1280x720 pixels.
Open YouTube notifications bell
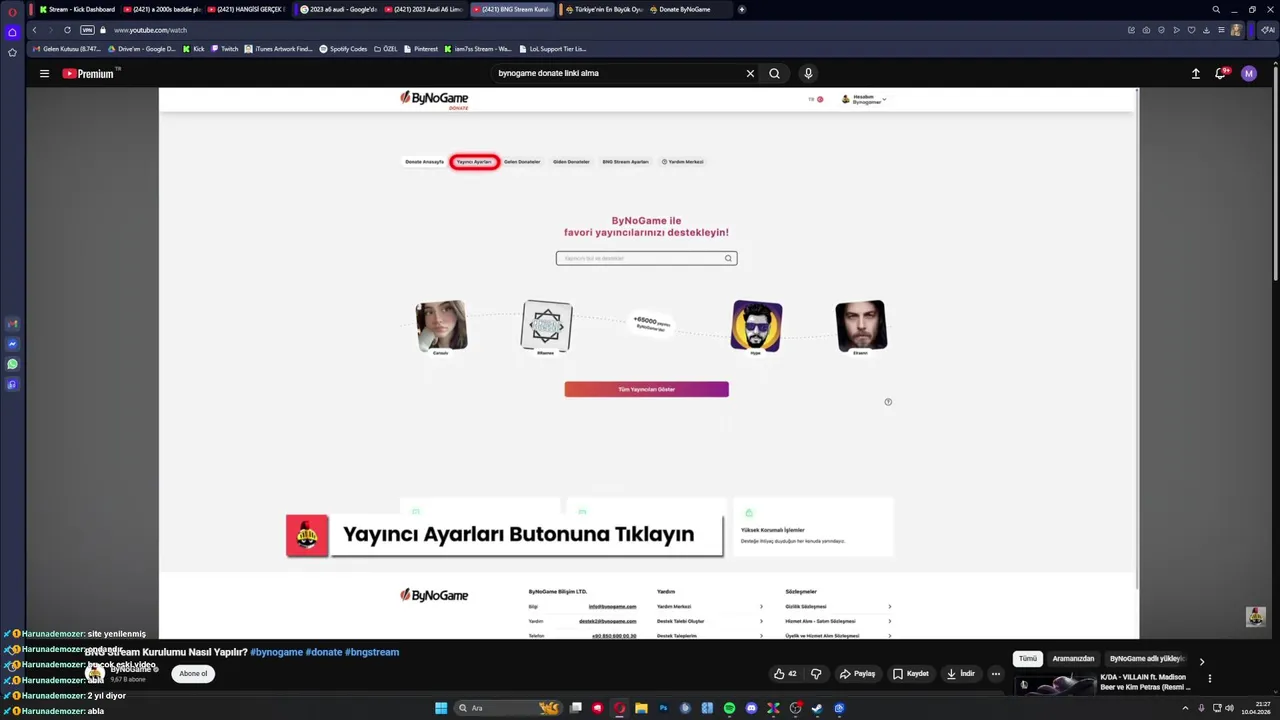click(1221, 73)
